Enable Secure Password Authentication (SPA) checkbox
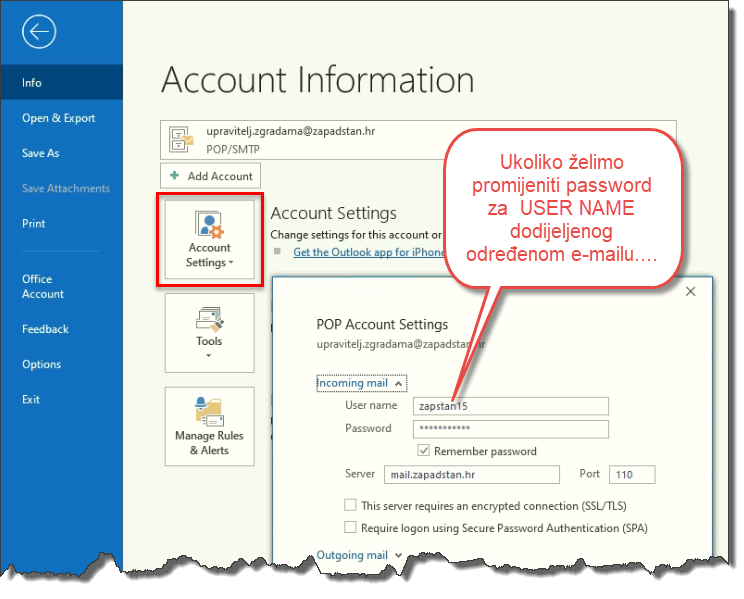Viewport: 744px width, 599px height. tap(350, 527)
